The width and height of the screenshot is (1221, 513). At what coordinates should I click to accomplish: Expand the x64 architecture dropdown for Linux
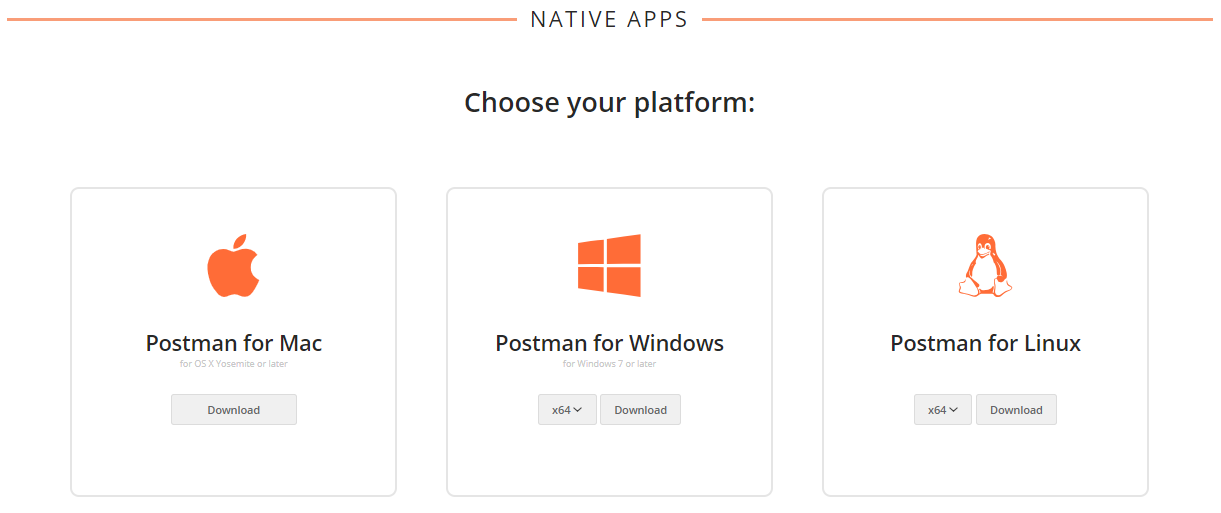tap(943, 410)
